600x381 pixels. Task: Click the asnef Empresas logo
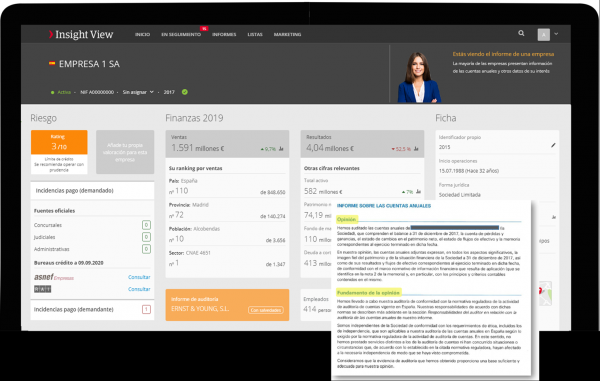(x=54, y=277)
